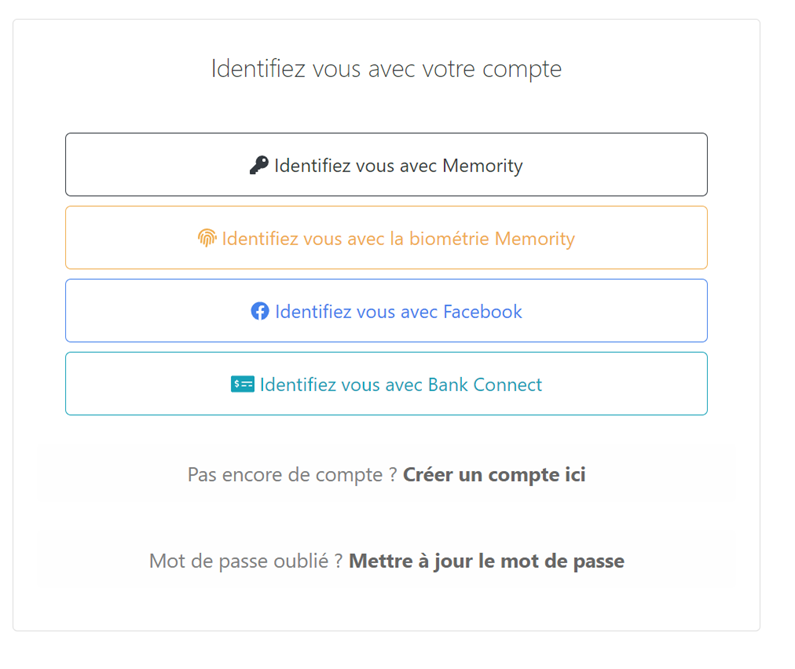Log in using the Facebook button
This screenshot has height=669, width=795.
click(x=386, y=311)
